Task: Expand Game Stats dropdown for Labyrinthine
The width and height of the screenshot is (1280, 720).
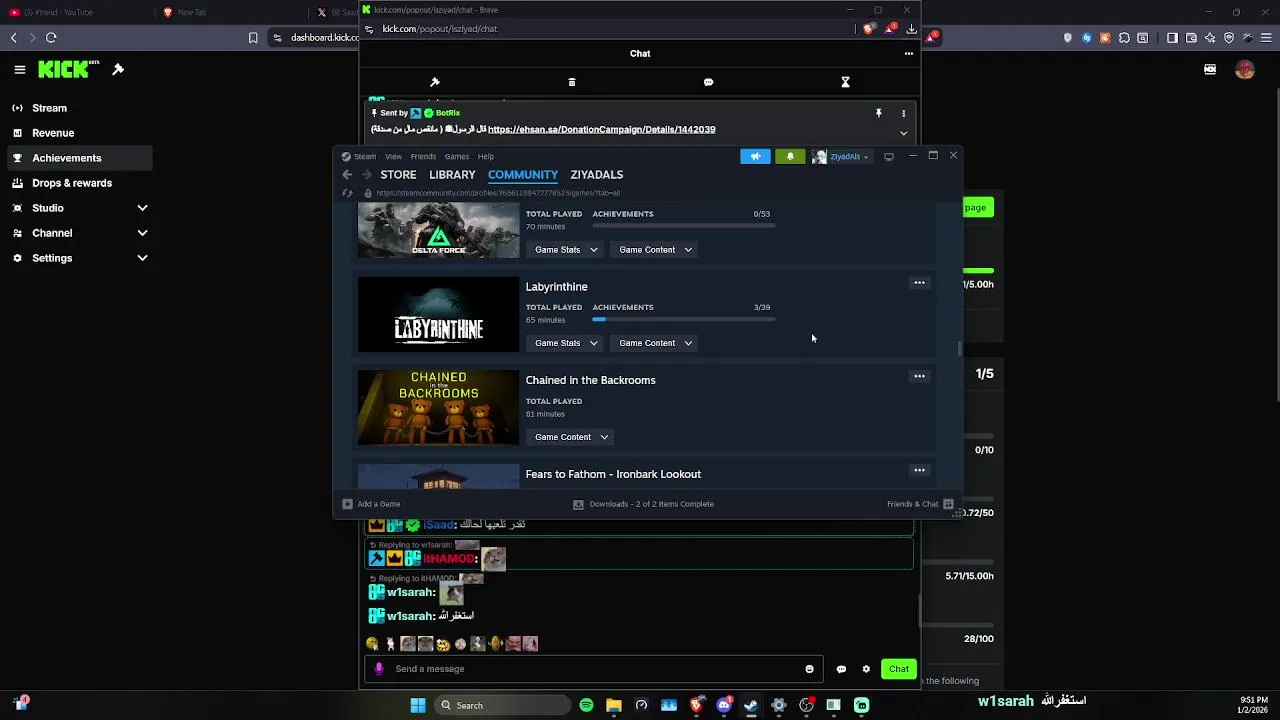Action: (566, 343)
